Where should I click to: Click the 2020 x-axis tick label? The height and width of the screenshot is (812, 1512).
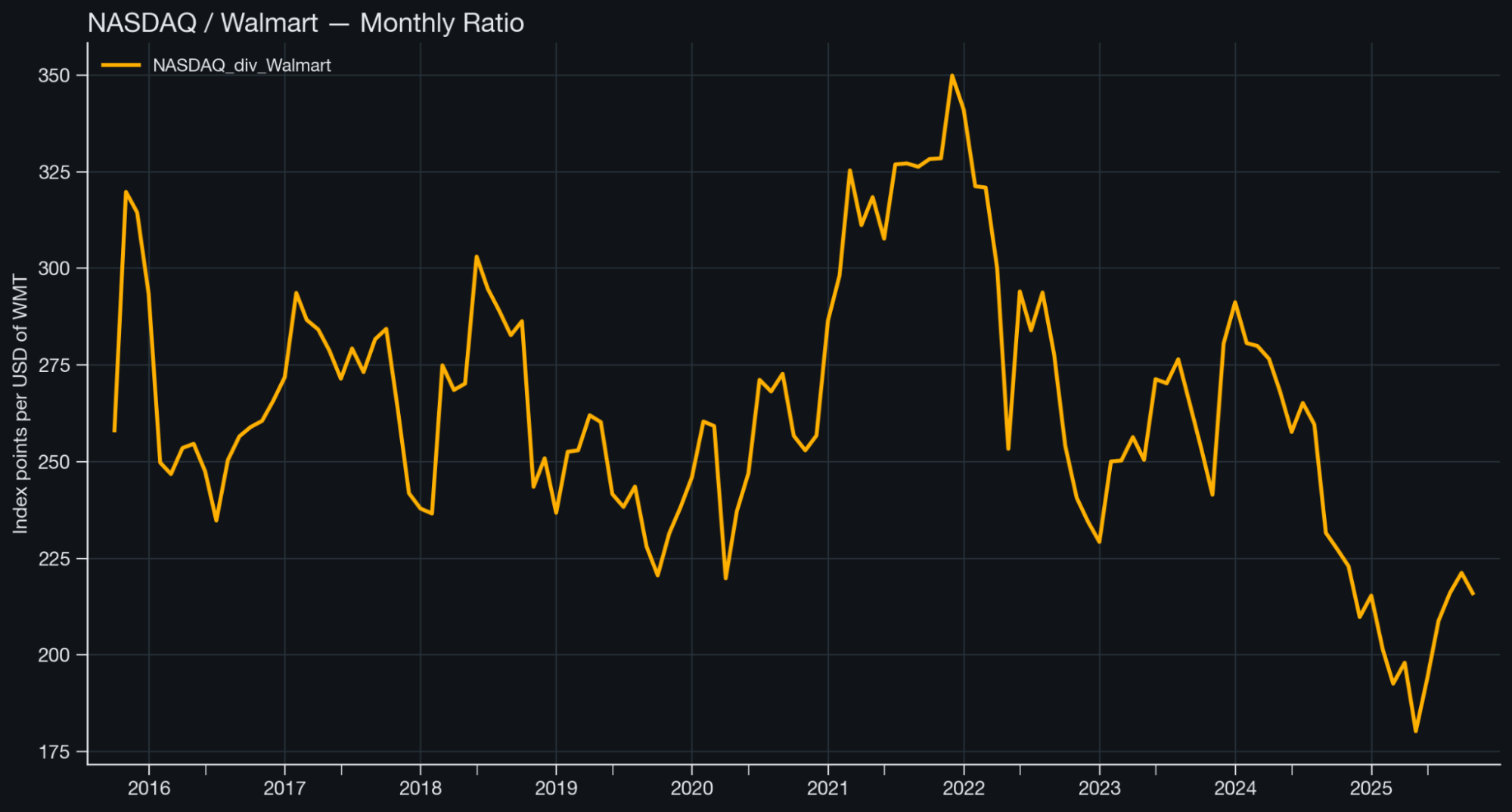(691, 789)
